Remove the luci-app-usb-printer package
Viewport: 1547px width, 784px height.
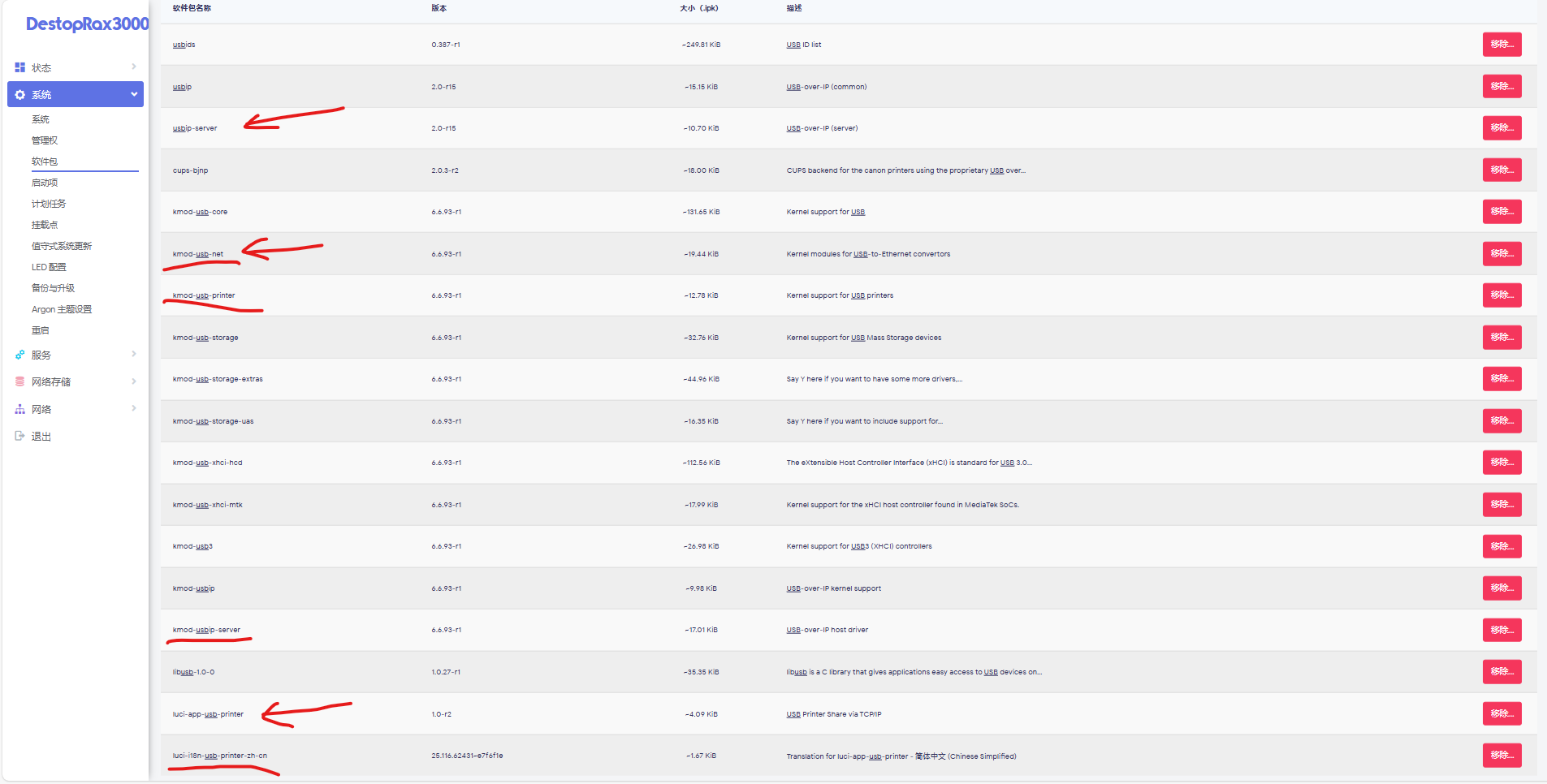click(x=1502, y=714)
